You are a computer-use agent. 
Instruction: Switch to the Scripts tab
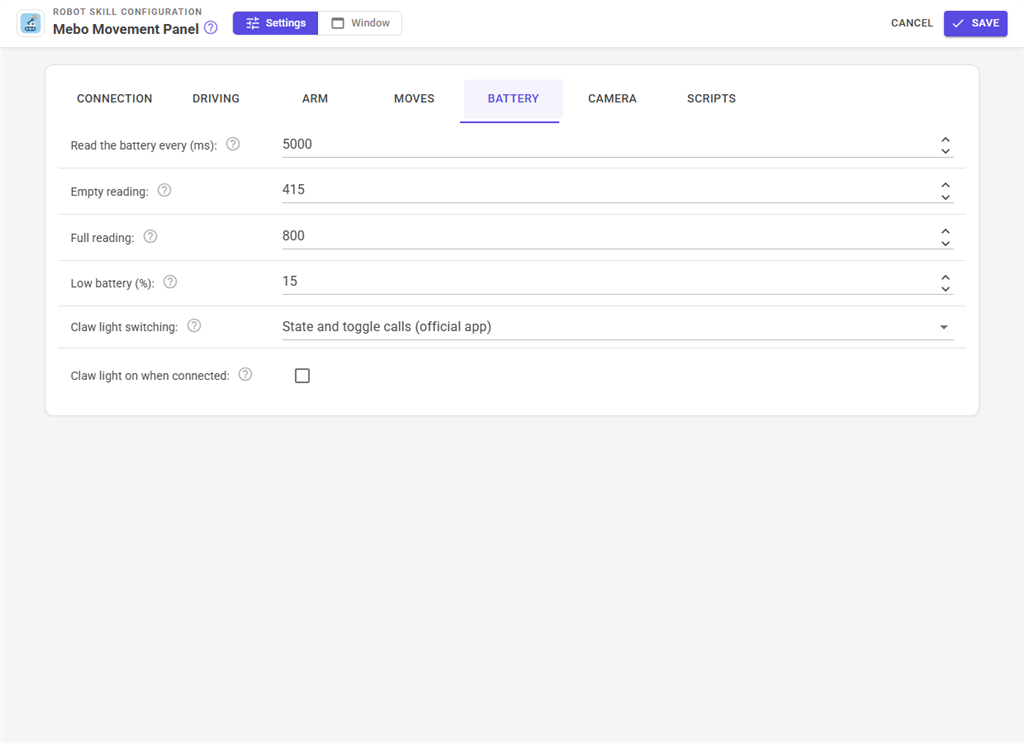[x=711, y=99]
